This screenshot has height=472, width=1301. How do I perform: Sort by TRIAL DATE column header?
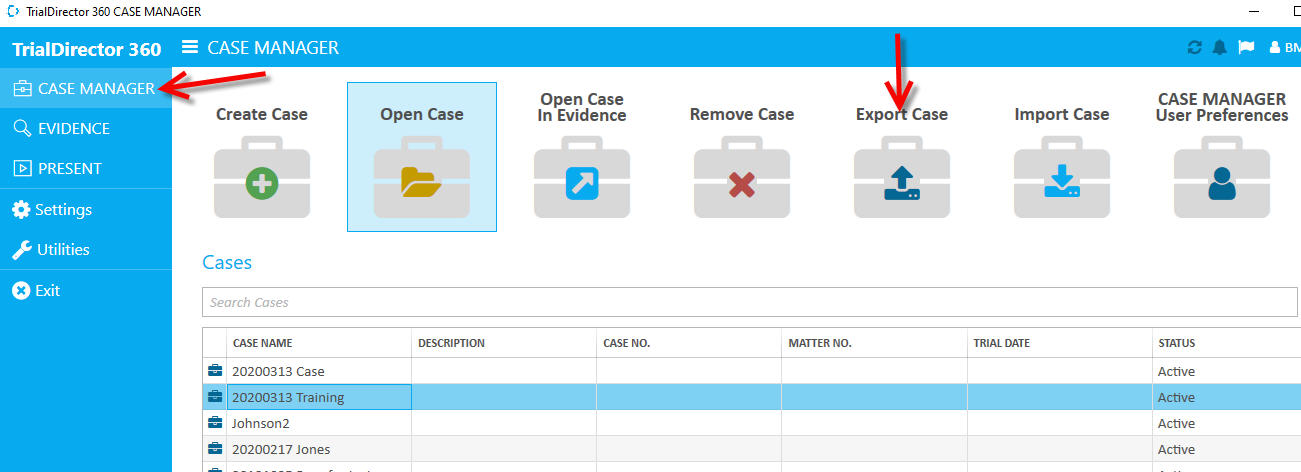[1059, 343]
